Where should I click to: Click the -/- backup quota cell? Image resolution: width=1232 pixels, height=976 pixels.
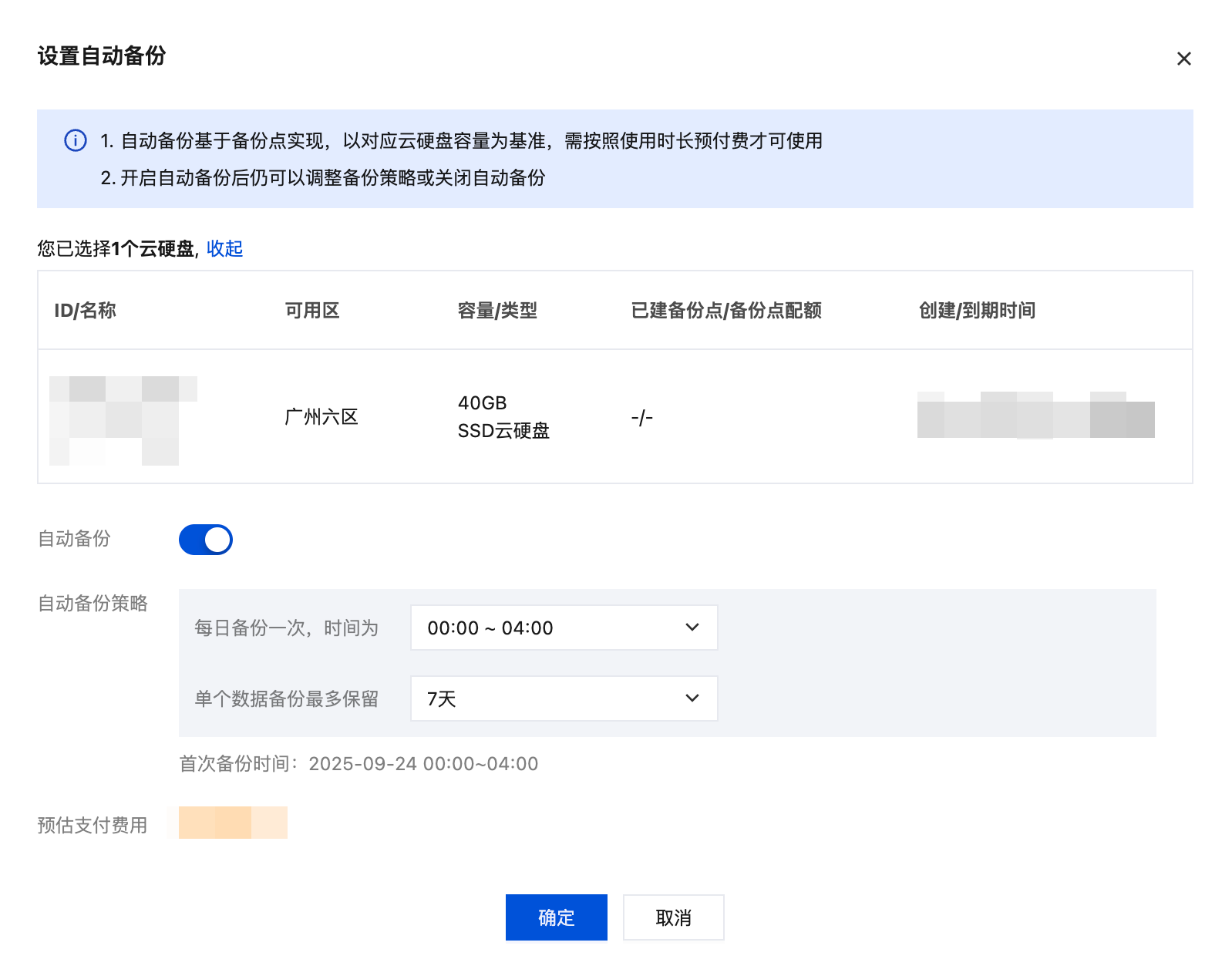pyautogui.click(x=641, y=418)
